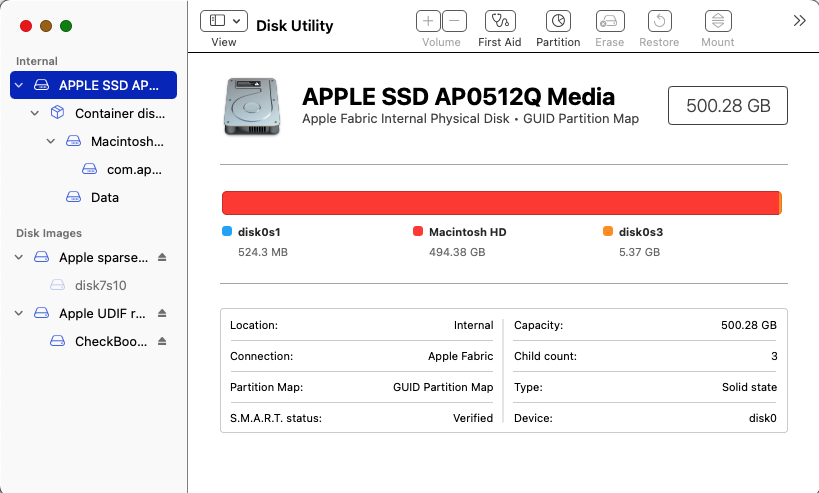
Task: Show more toolbar items double chevron
Action: click(799, 21)
